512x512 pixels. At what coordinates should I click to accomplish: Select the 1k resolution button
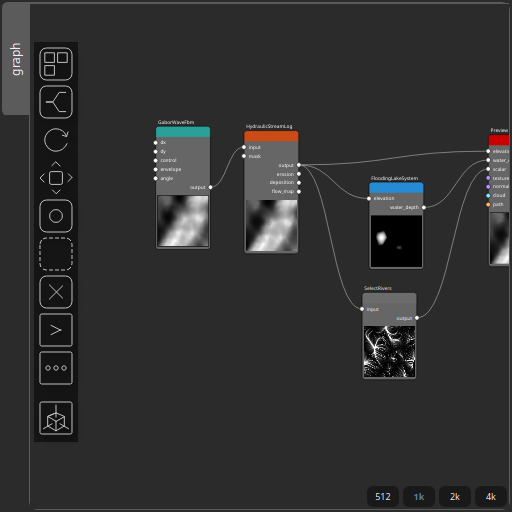[419, 497]
